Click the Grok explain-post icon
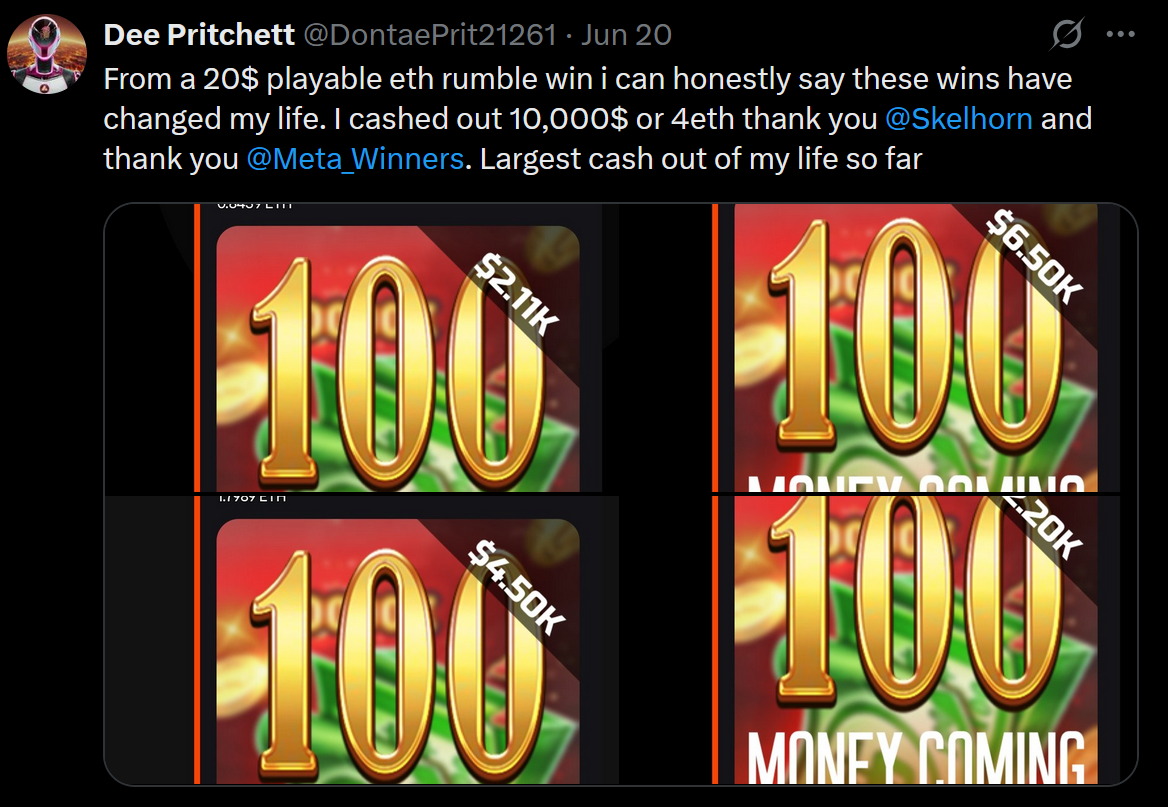Image resolution: width=1168 pixels, height=807 pixels. (1067, 34)
